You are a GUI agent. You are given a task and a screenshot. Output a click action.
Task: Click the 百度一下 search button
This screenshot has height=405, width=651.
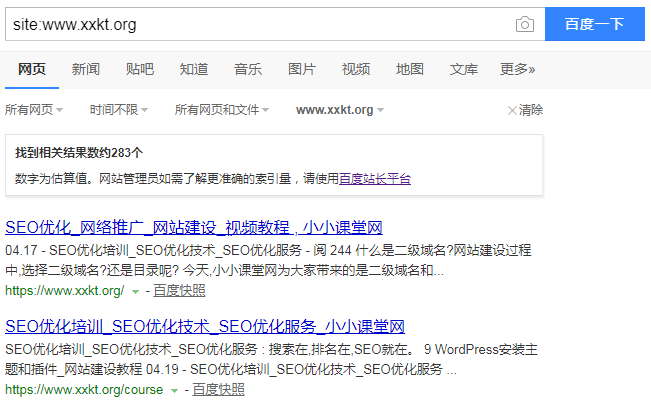pyautogui.click(x=595, y=24)
